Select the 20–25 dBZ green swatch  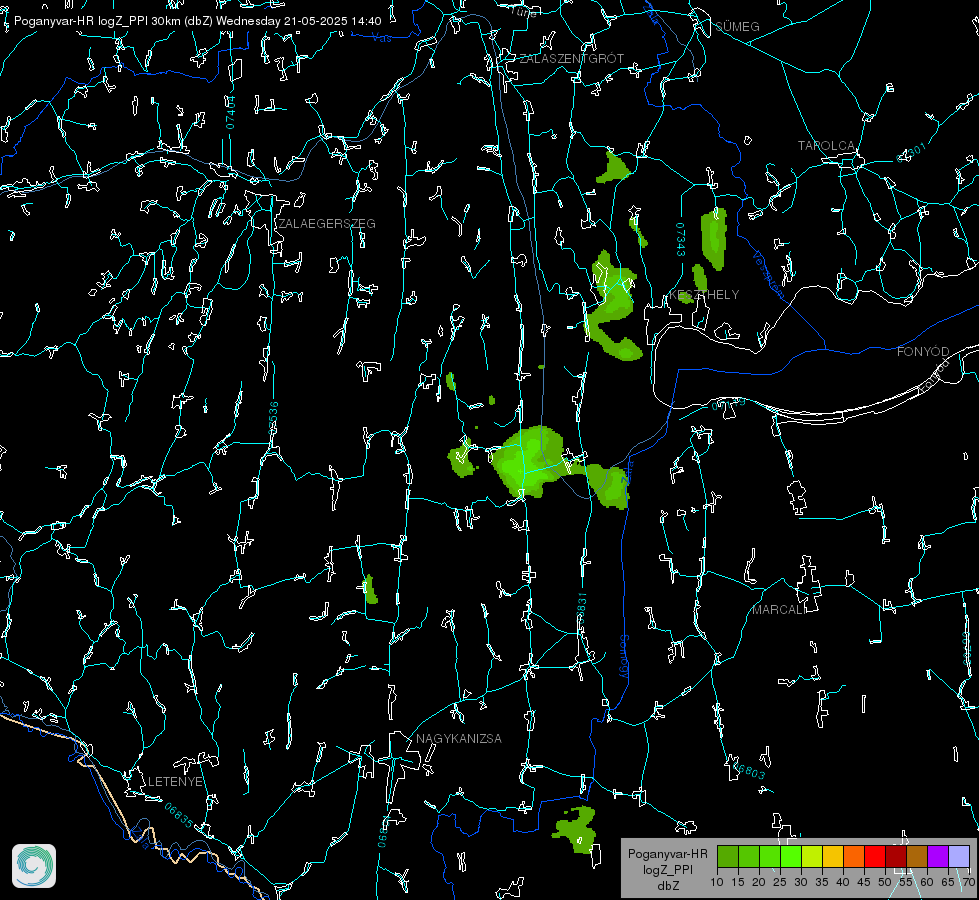click(x=770, y=856)
